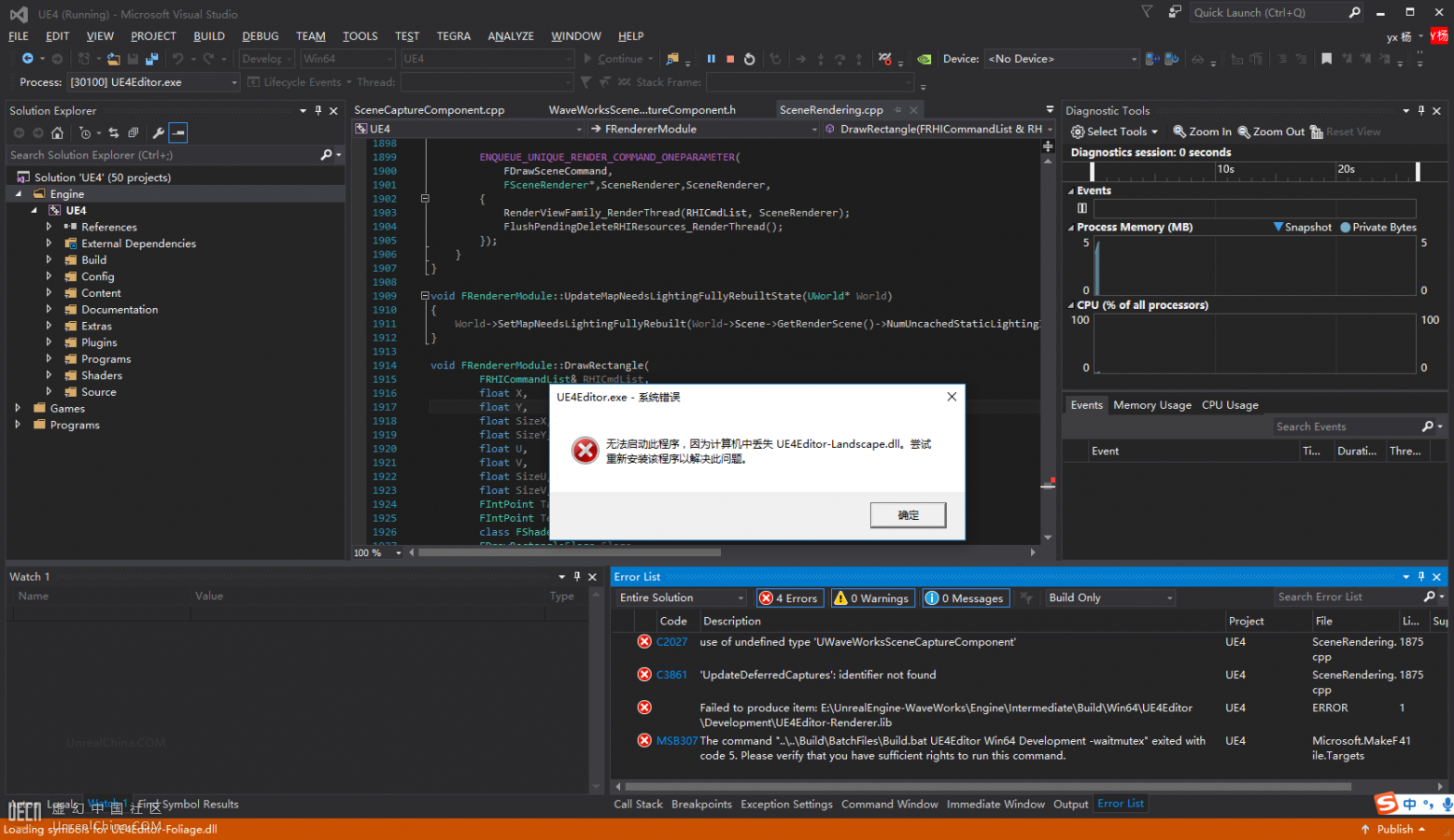The width and height of the screenshot is (1454, 840).
Task: Click Solution Explorer search magnifier icon
Action: coord(326,155)
